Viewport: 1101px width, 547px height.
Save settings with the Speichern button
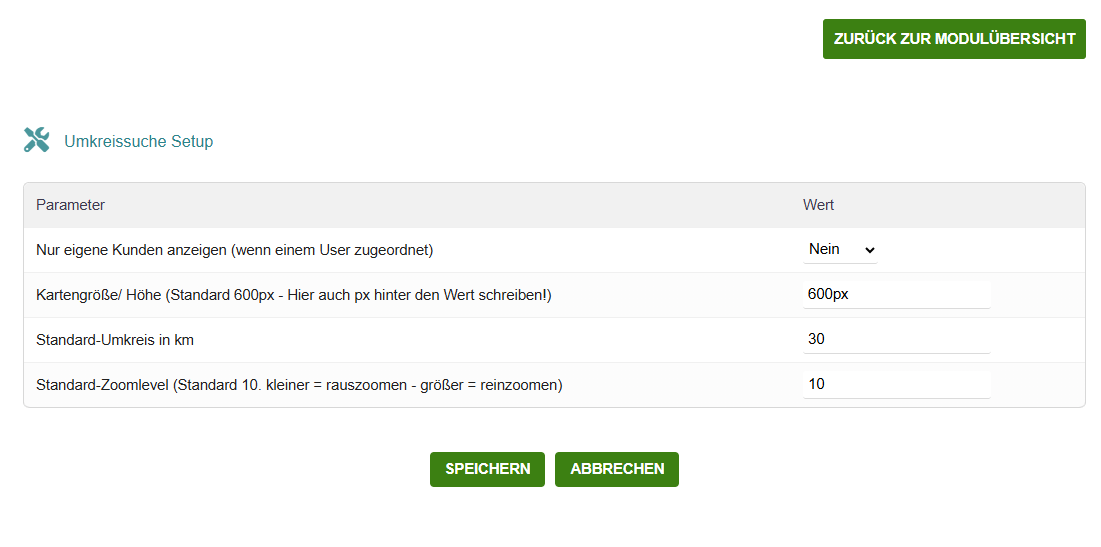(x=487, y=469)
